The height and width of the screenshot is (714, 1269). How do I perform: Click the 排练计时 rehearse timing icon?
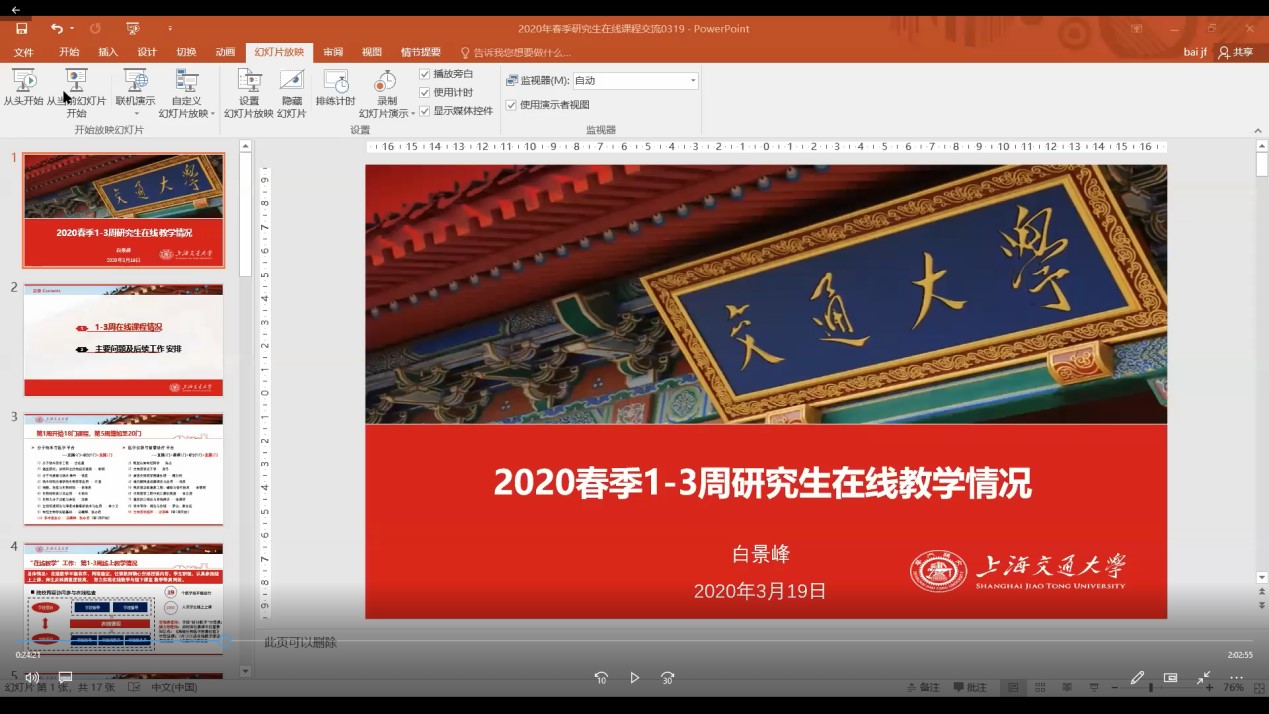point(336,82)
